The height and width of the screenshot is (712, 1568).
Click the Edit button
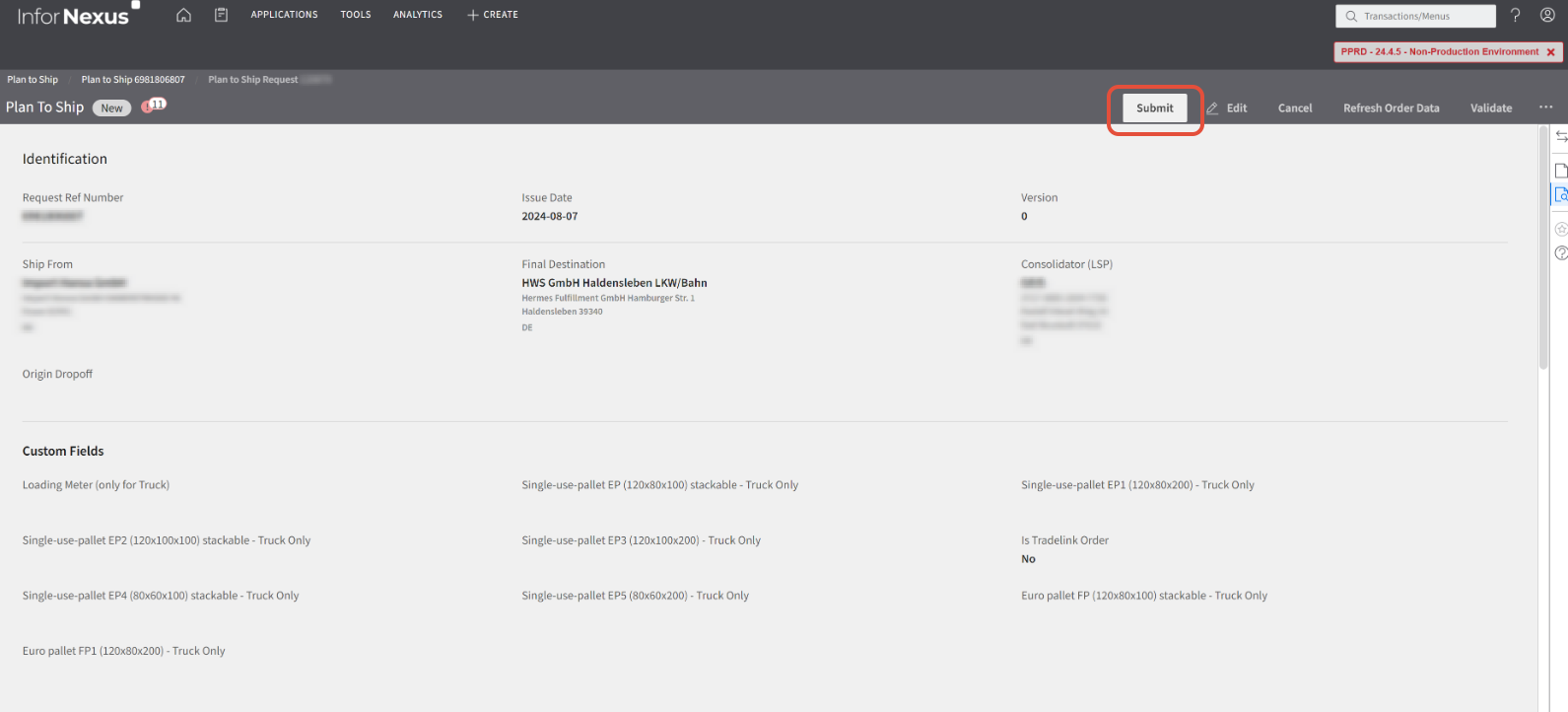(1227, 108)
